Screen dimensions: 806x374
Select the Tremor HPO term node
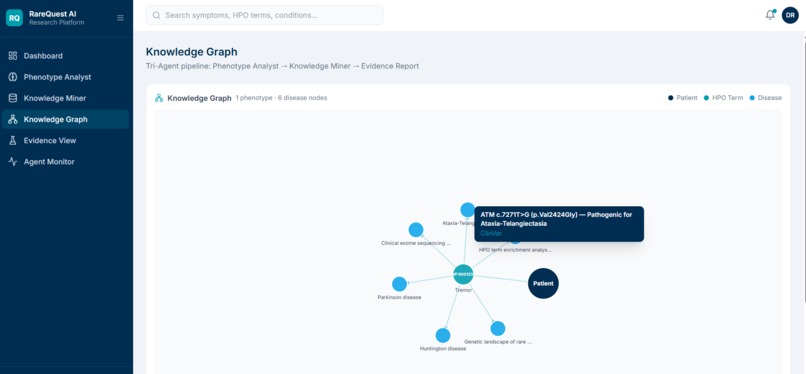click(x=463, y=274)
